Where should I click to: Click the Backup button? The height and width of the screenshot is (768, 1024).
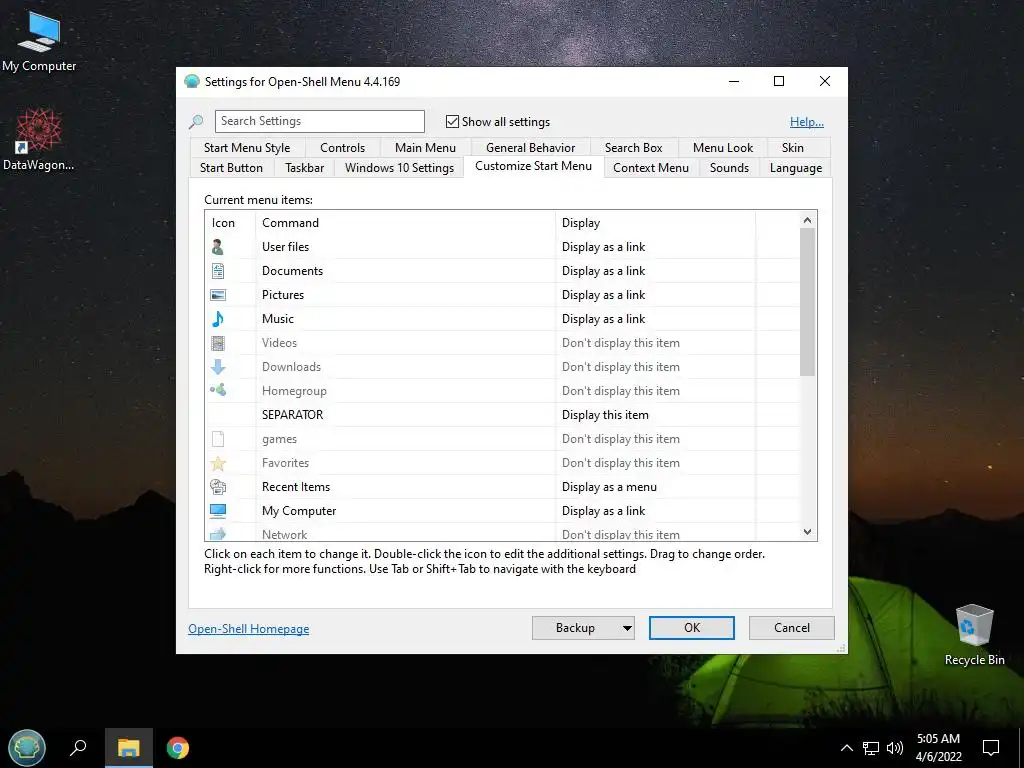coord(575,628)
